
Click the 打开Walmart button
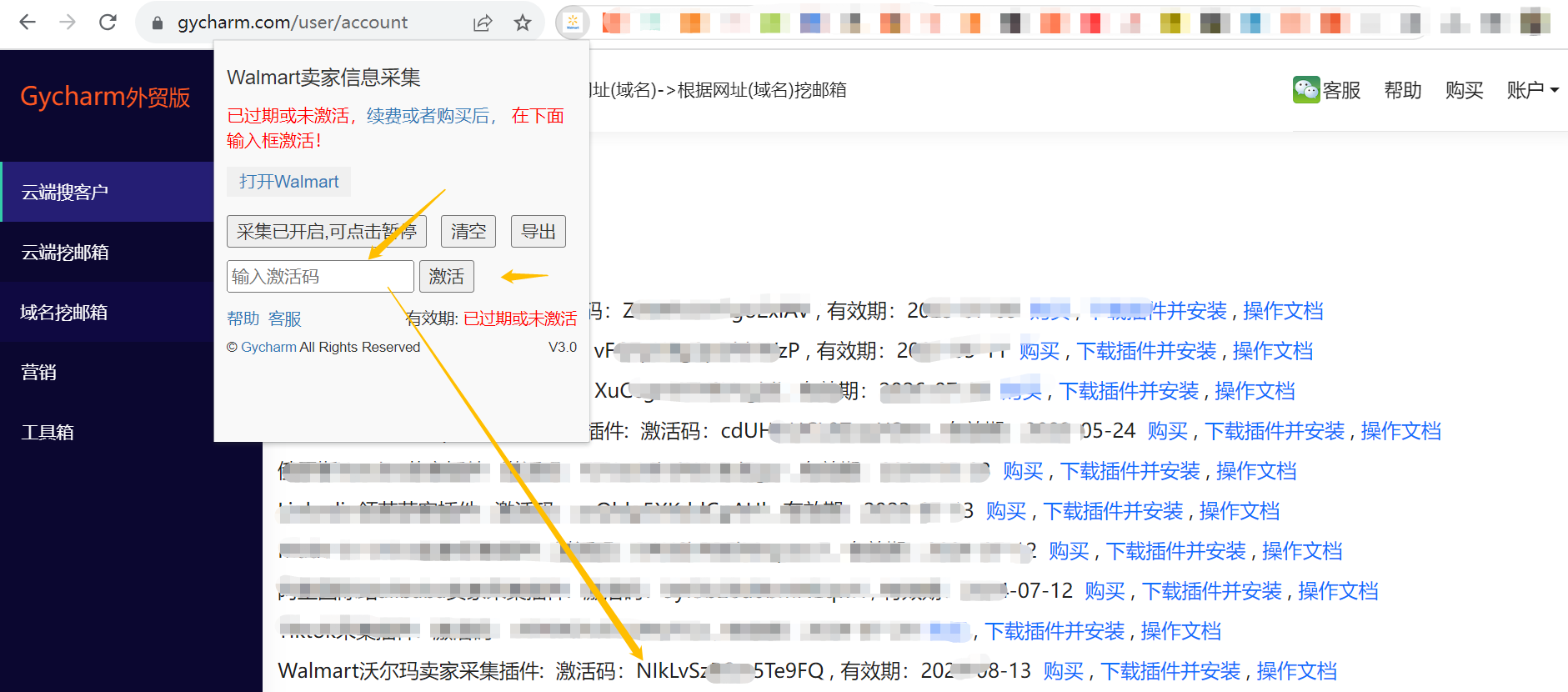coord(288,182)
